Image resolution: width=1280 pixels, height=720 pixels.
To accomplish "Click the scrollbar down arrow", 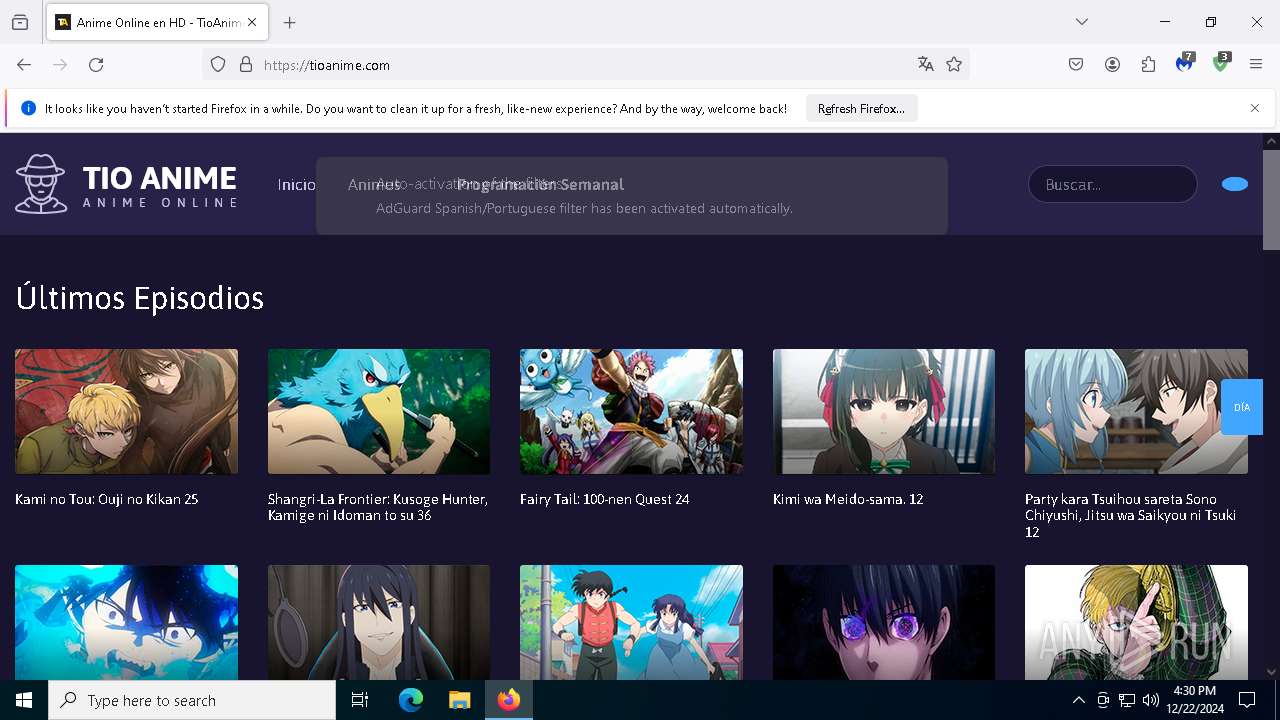I will coord(1271,672).
